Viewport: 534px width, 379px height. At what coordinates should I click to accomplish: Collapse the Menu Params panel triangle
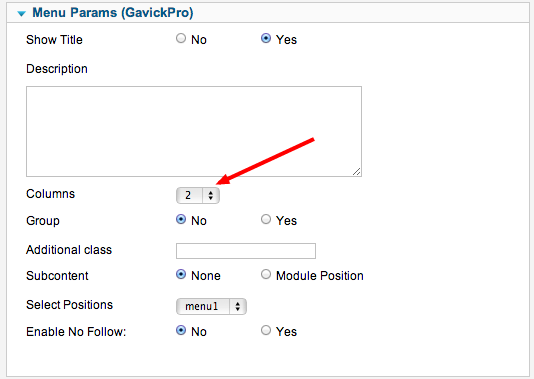click(x=21, y=14)
